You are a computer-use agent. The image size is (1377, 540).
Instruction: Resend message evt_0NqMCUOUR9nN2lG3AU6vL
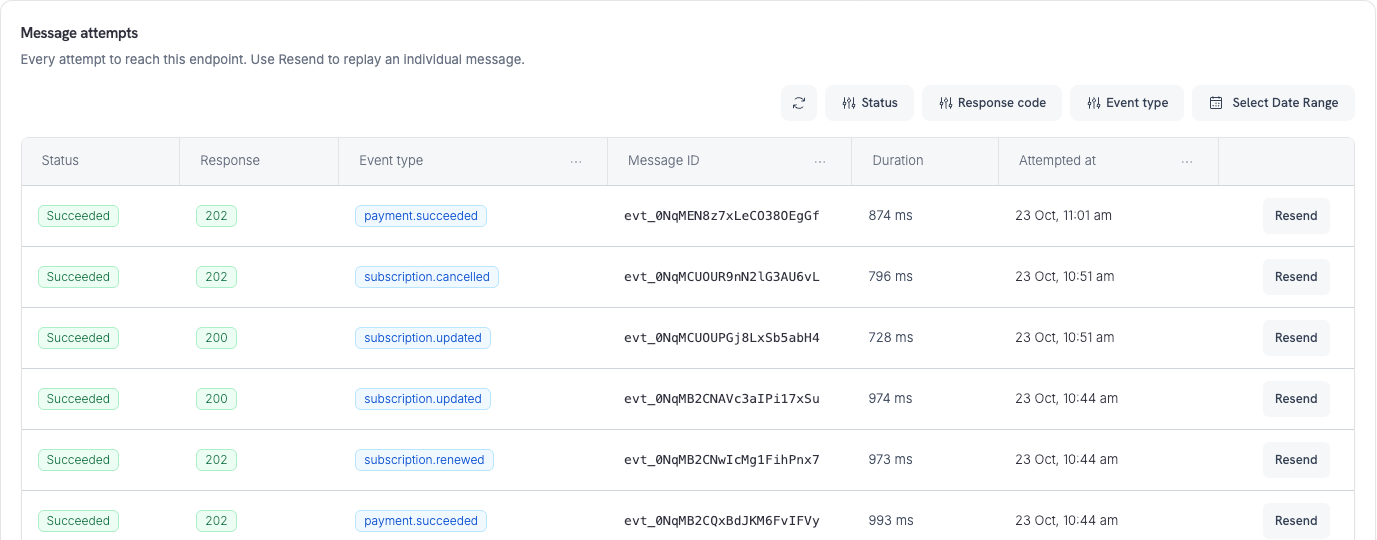tap(1296, 277)
